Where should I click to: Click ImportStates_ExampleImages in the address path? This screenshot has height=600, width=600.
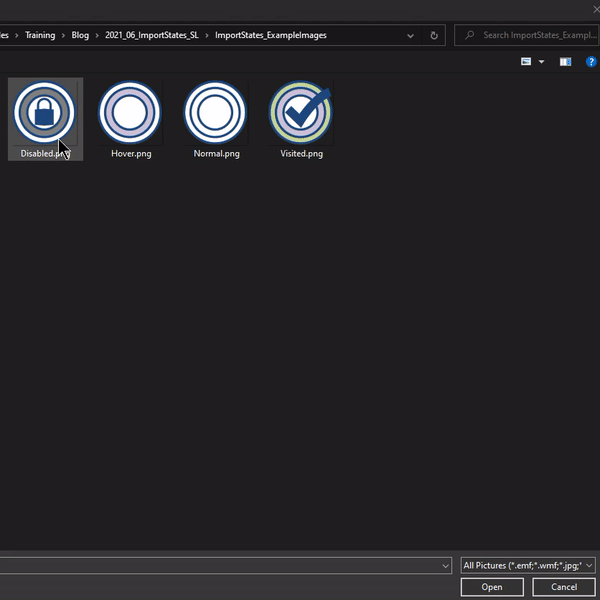(x=270, y=35)
